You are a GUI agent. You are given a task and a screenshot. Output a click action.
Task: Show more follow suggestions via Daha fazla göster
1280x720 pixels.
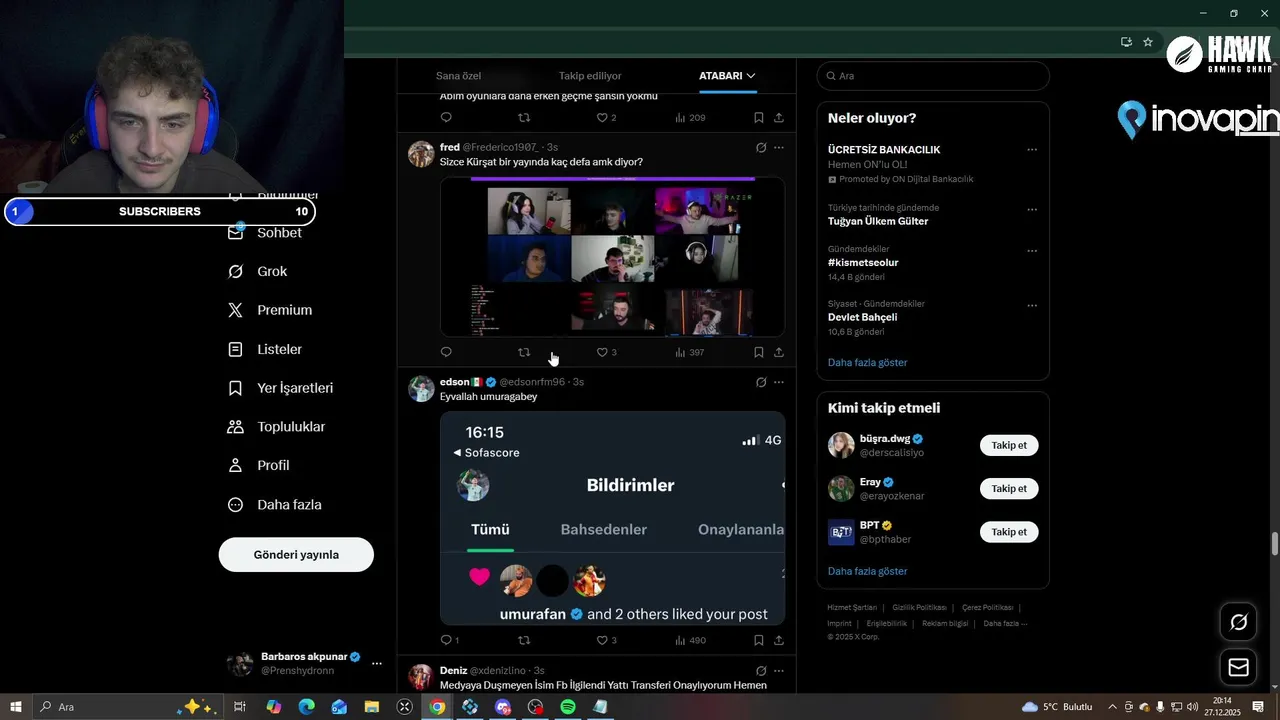867,571
